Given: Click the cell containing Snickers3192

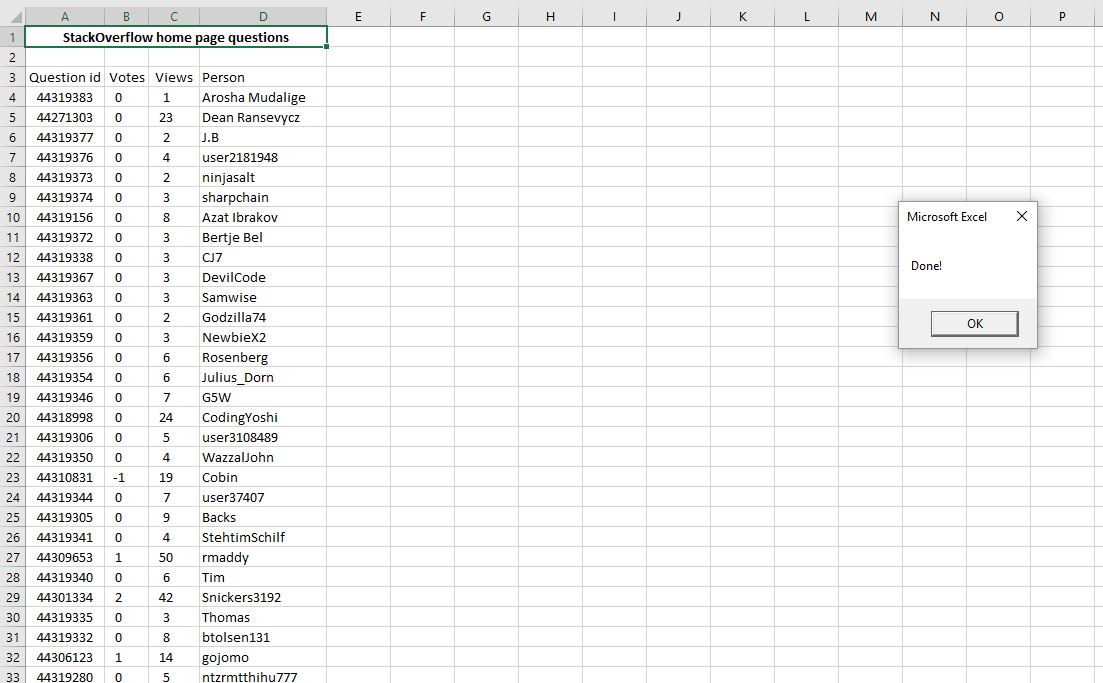Looking at the screenshot, I should point(263,597).
